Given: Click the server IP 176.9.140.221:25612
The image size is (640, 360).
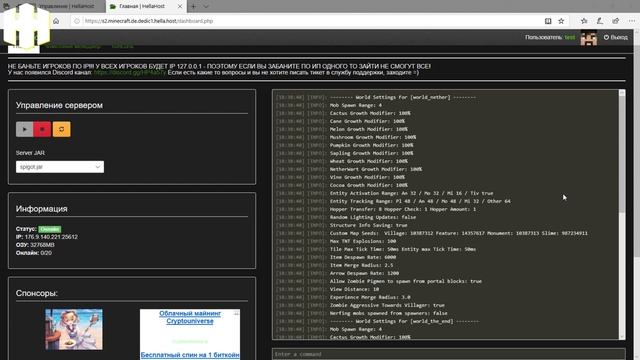Looking at the screenshot, I should point(51,237).
